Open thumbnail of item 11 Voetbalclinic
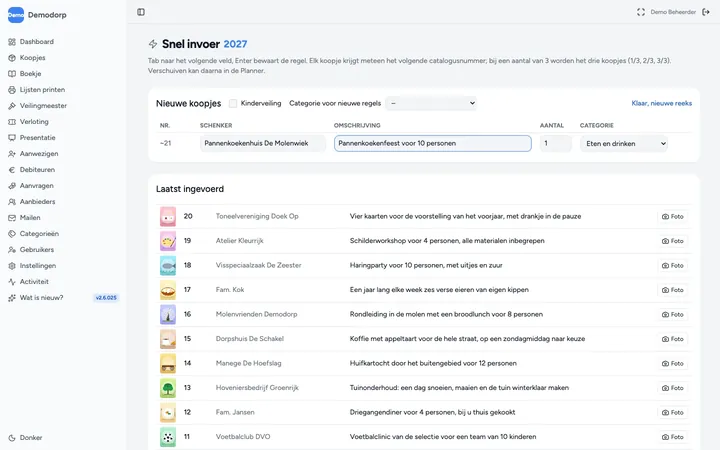This screenshot has width=720, height=450. [x=168, y=437]
